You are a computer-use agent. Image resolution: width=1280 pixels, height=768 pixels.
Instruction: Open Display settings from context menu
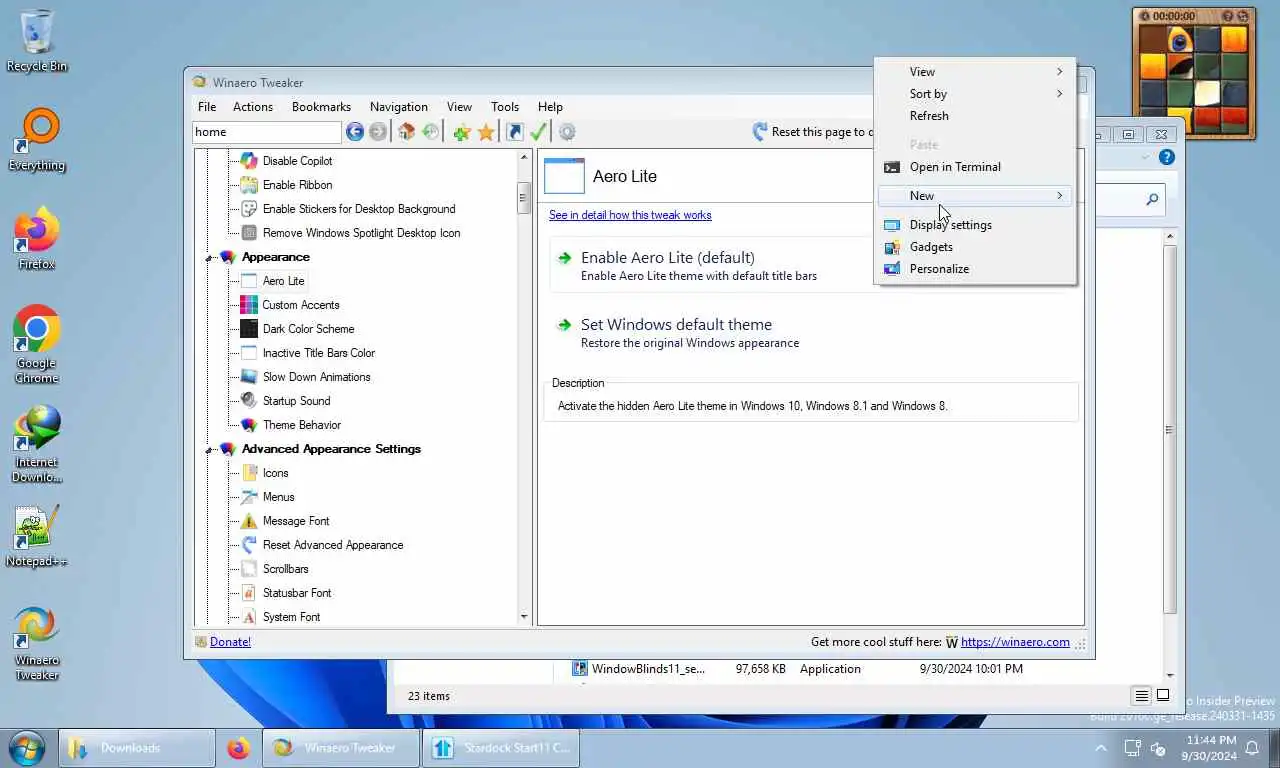975,225
